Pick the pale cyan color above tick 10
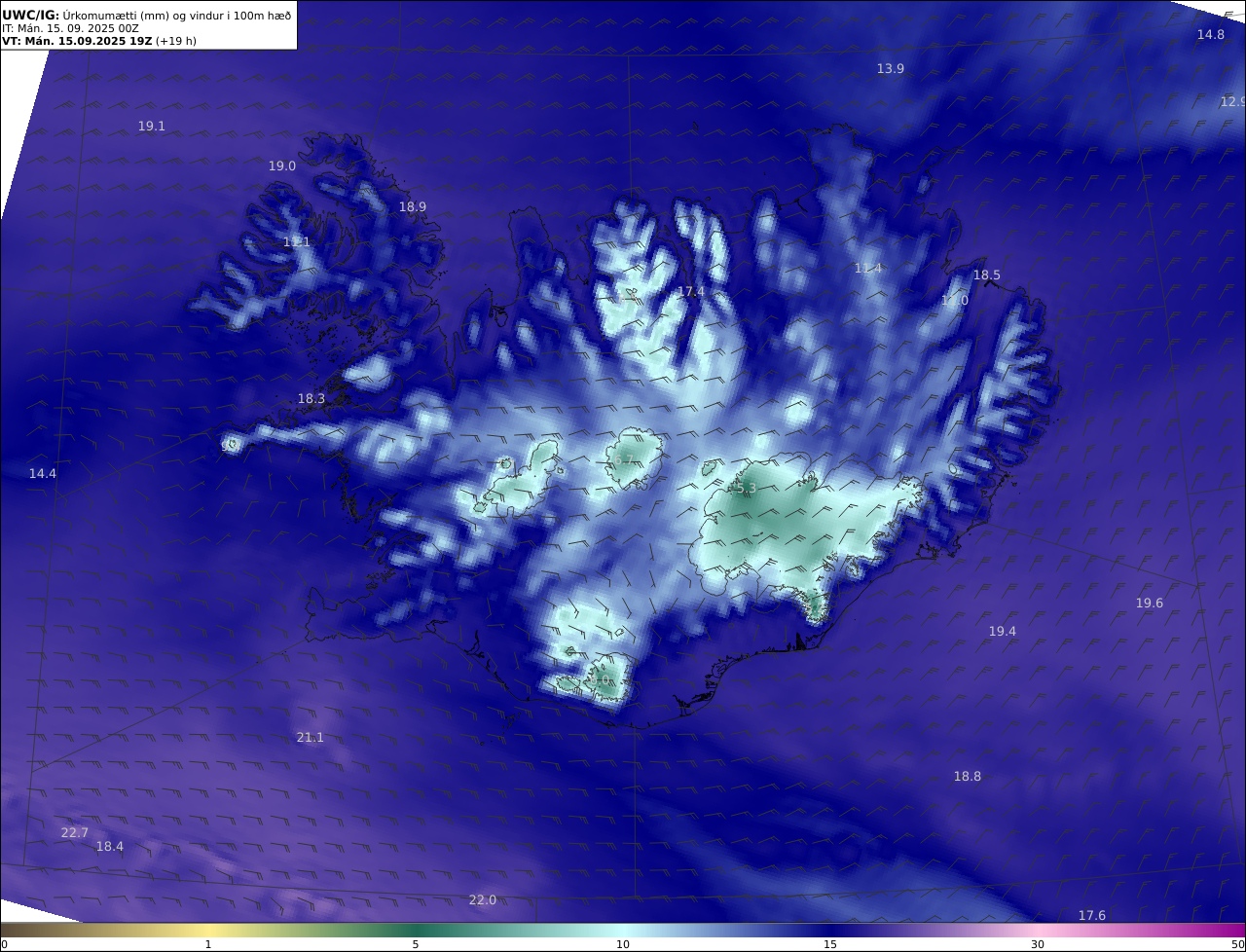 pyautogui.click(x=623, y=930)
